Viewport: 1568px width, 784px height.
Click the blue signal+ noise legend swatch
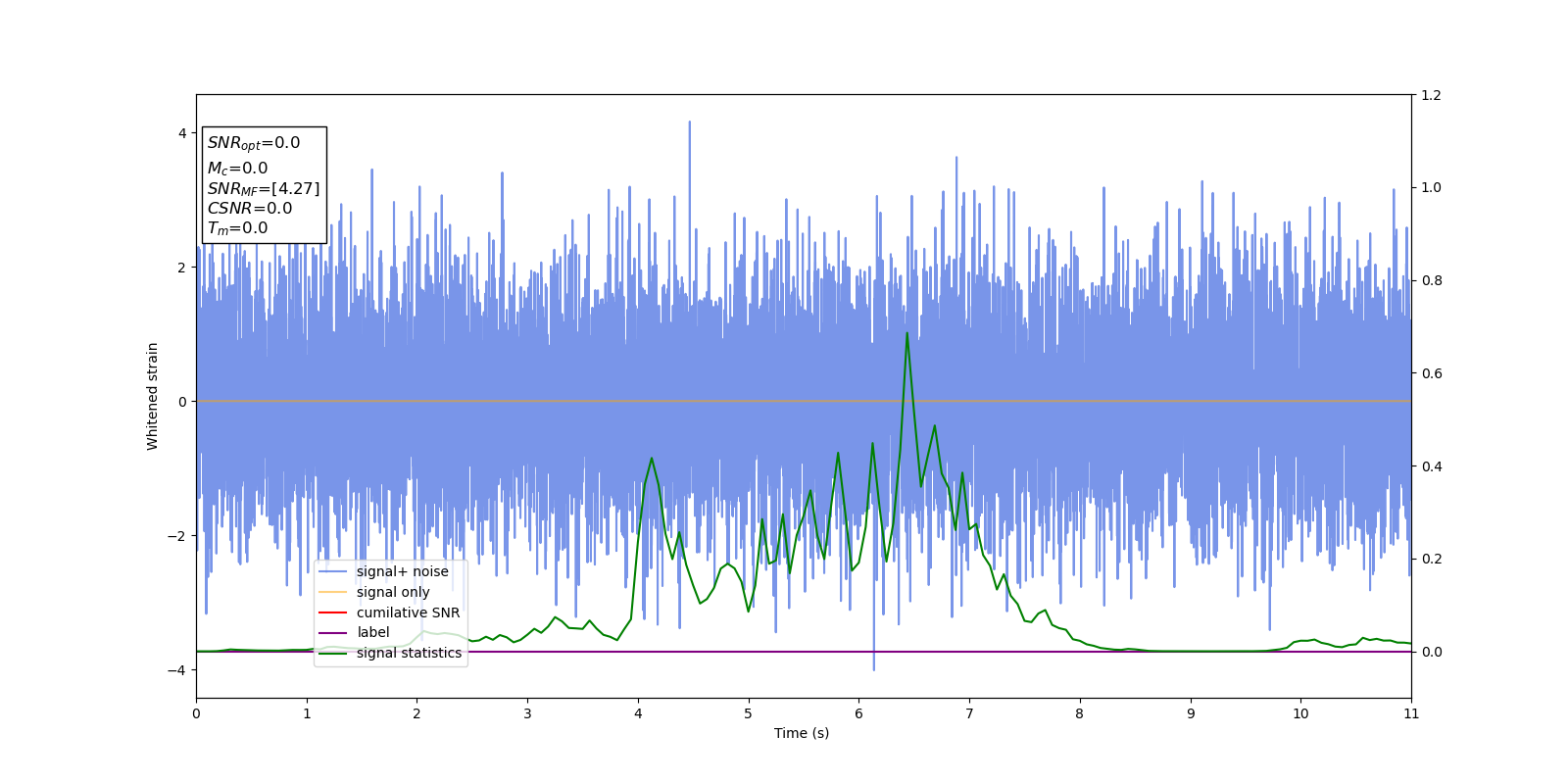(x=333, y=571)
